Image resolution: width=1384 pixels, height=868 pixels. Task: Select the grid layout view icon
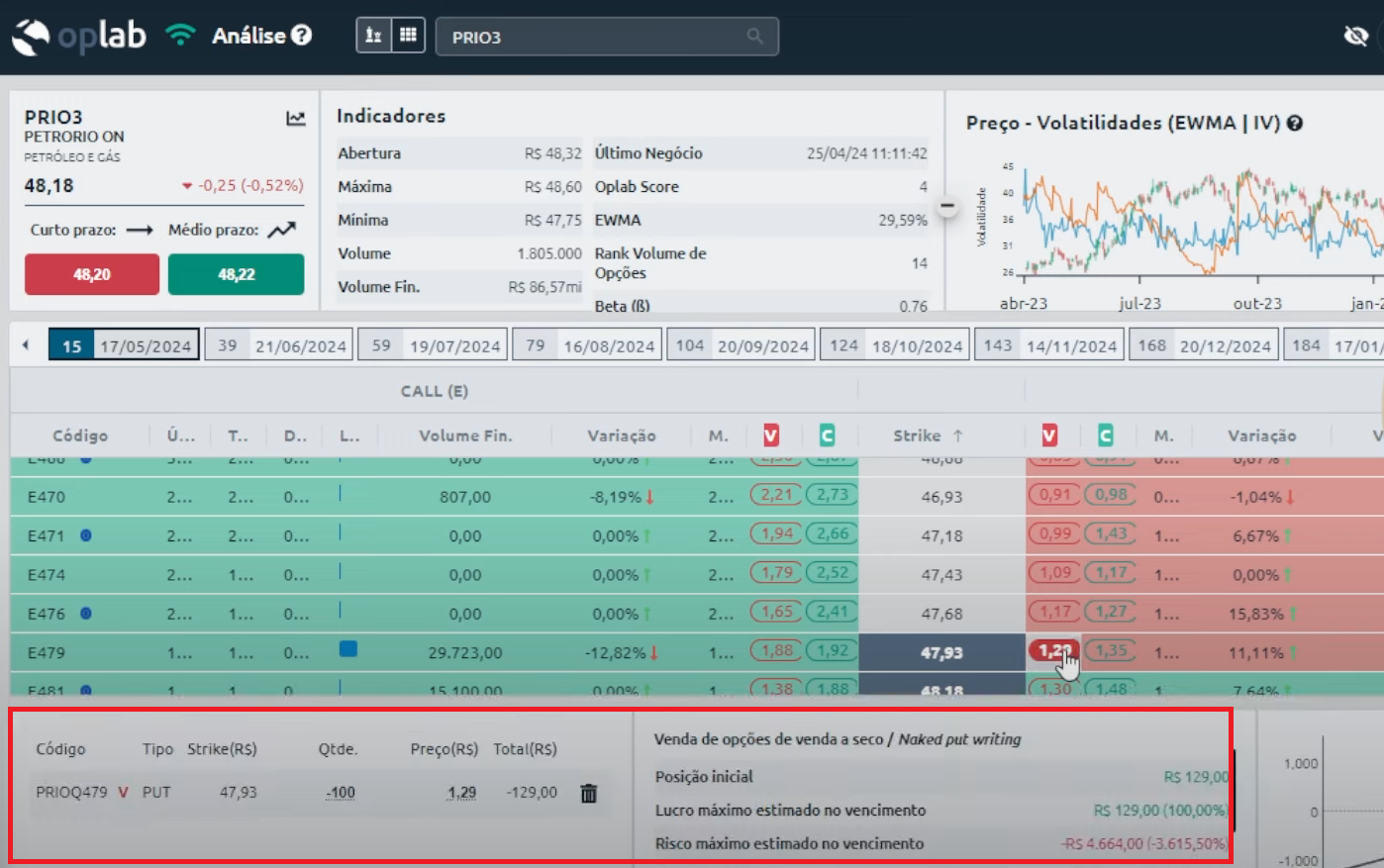[x=408, y=36]
